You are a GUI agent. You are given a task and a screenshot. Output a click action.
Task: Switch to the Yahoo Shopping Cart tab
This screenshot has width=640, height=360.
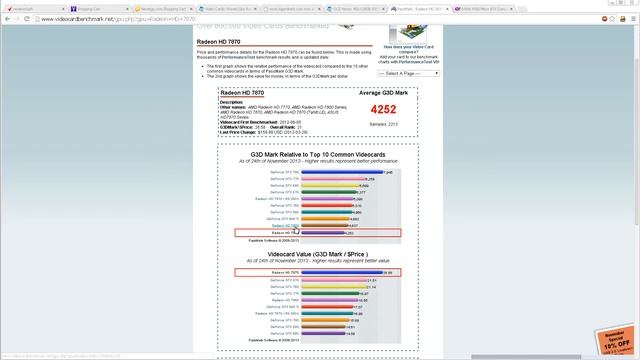(x=99, y=9)
